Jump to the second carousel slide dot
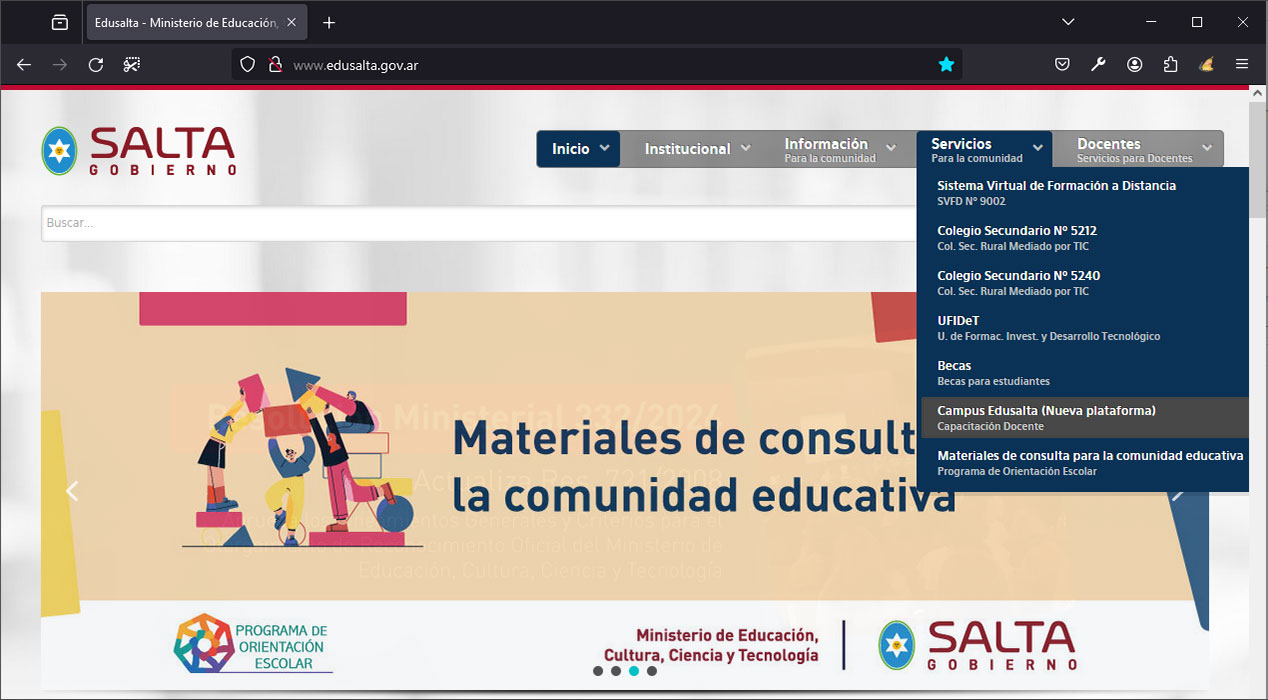1268x700 pixels. point(616,671)
